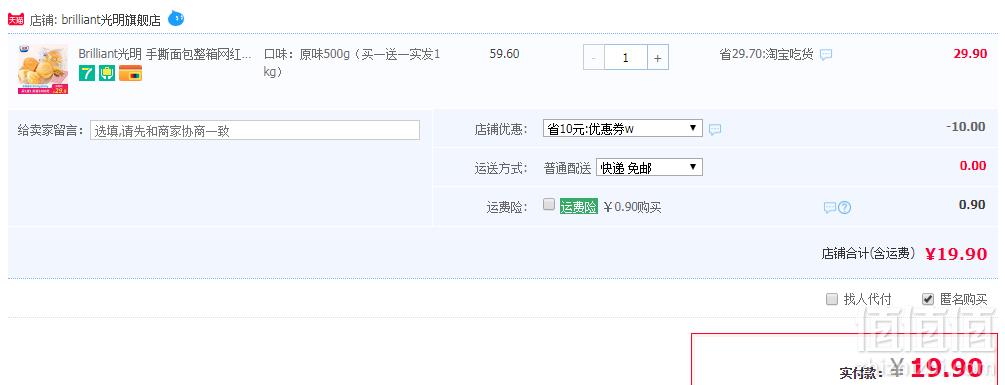Click the 0.00 shipping fee amount
The height and width of the screenshot is (385, 1005).
point(973,166)
